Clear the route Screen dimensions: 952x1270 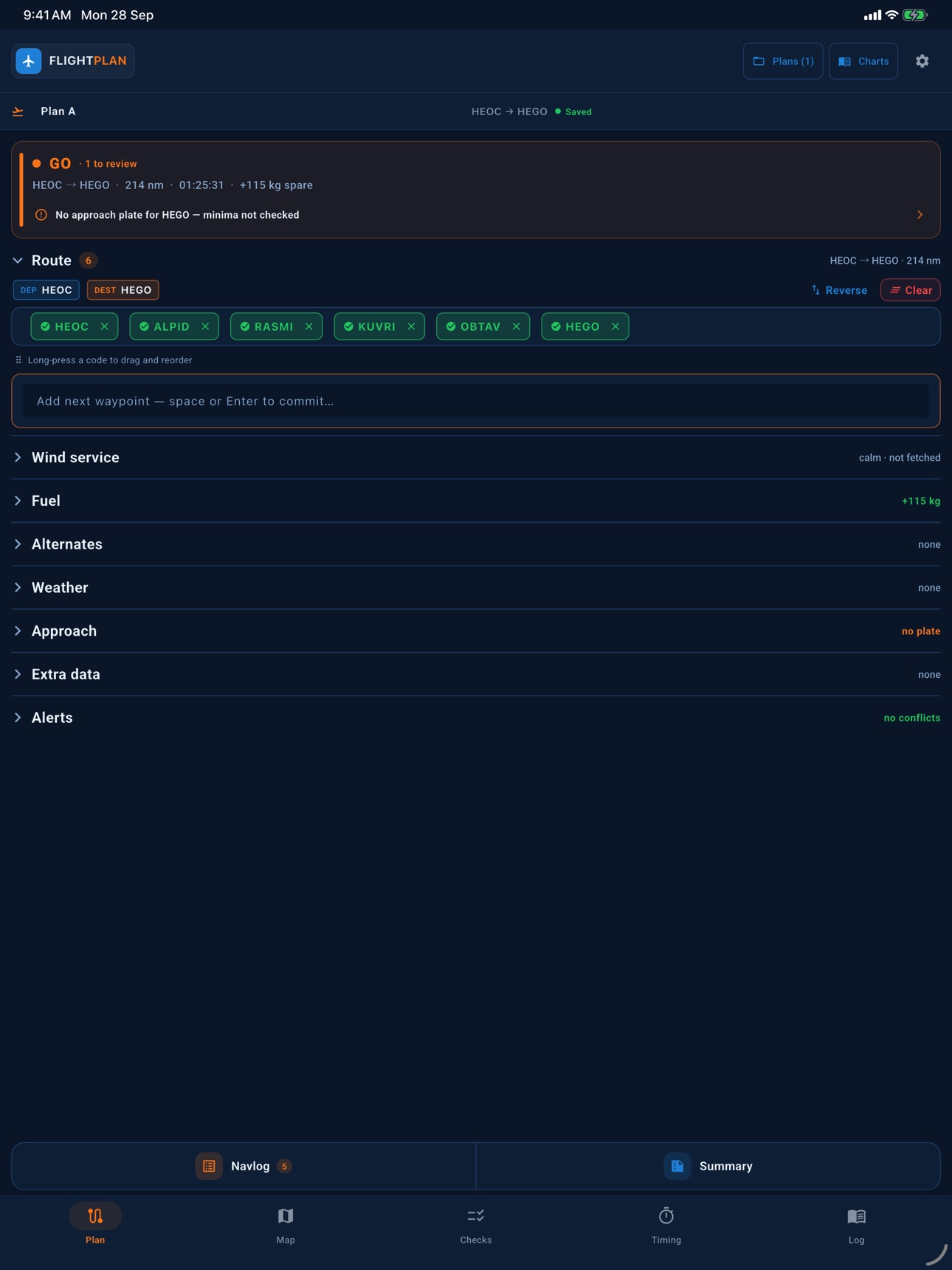tap(911, 290)
